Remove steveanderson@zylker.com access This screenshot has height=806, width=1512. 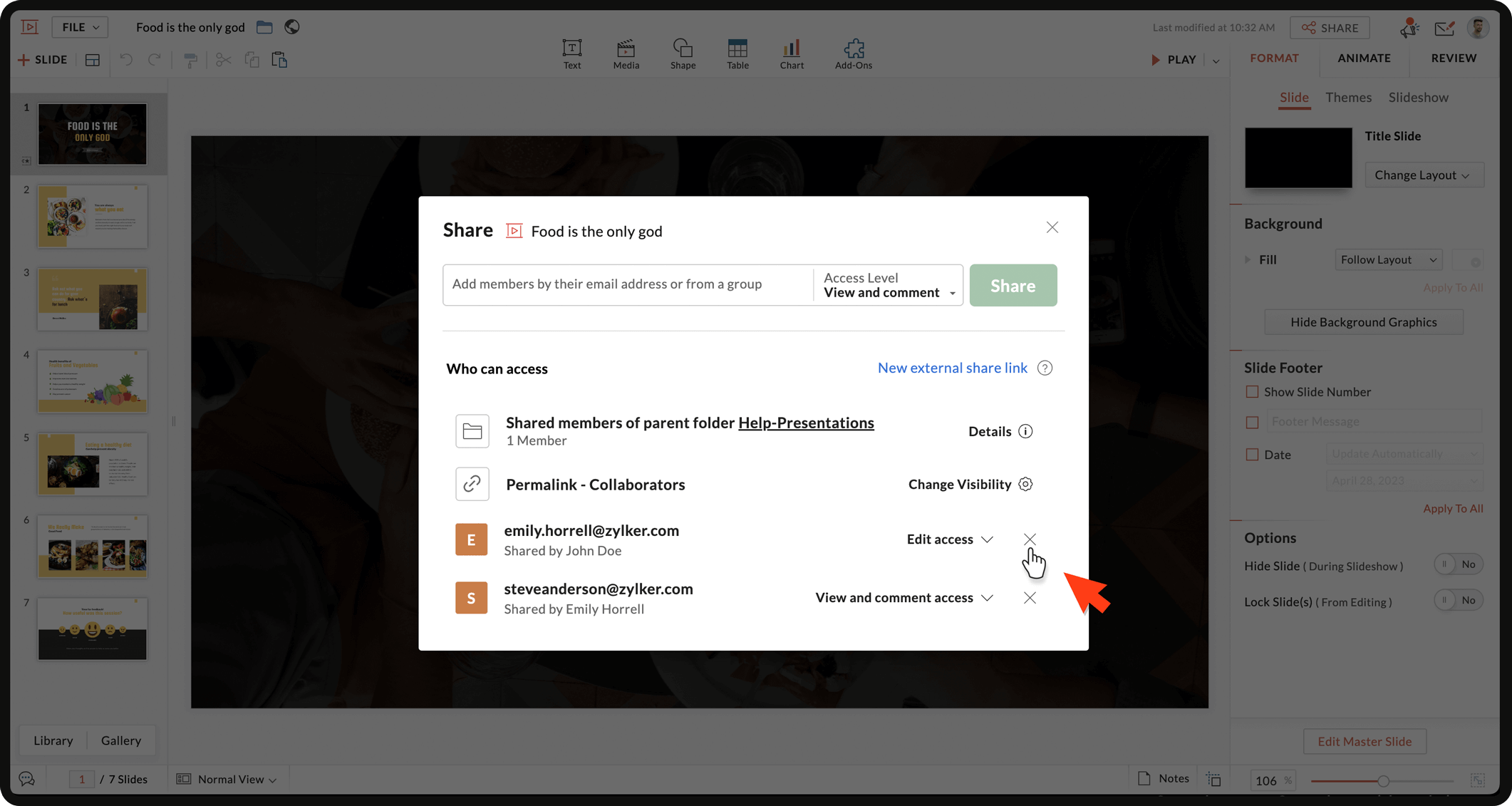(x=1030, y=598)
